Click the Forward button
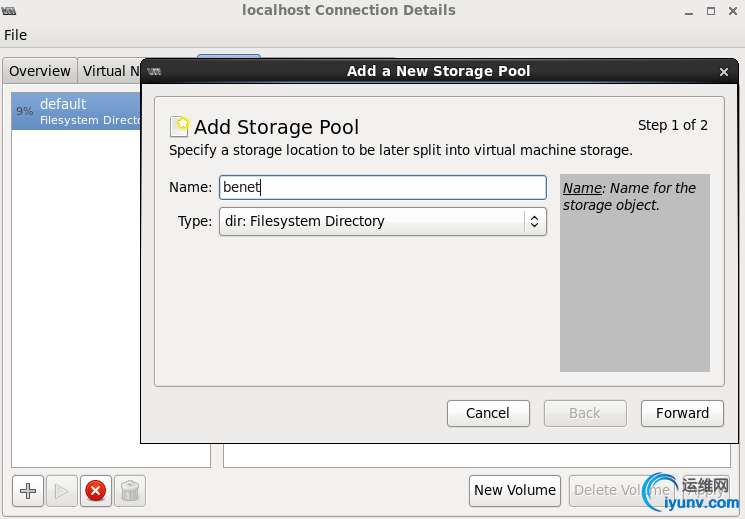 pos(682,413)
